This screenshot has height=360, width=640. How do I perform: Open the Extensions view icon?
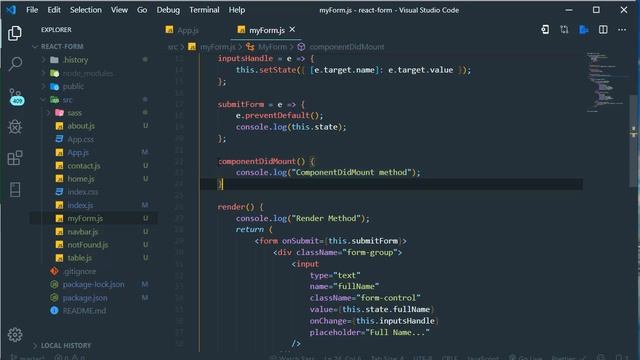(x=15, y=158)
